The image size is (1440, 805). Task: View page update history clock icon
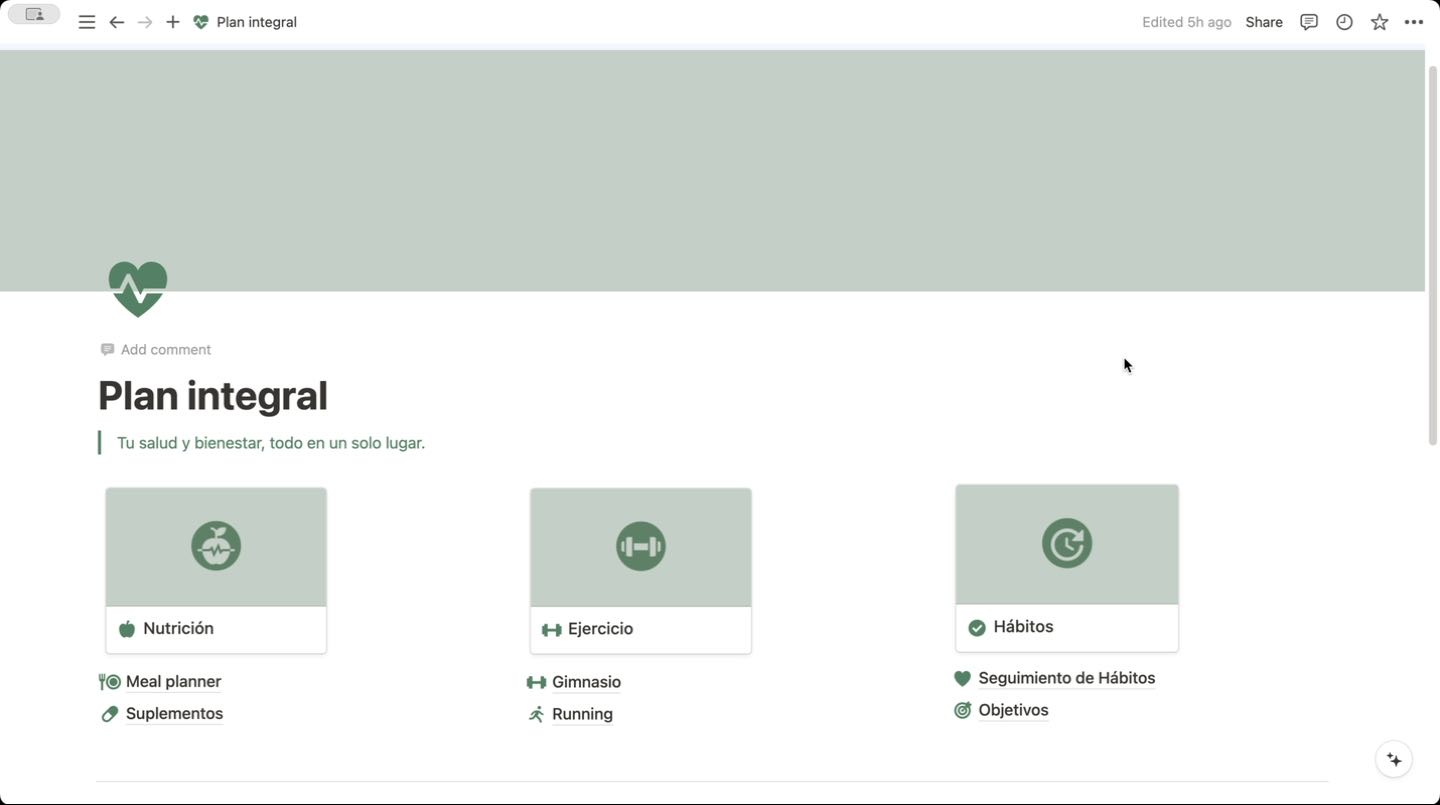(1344, 22)
